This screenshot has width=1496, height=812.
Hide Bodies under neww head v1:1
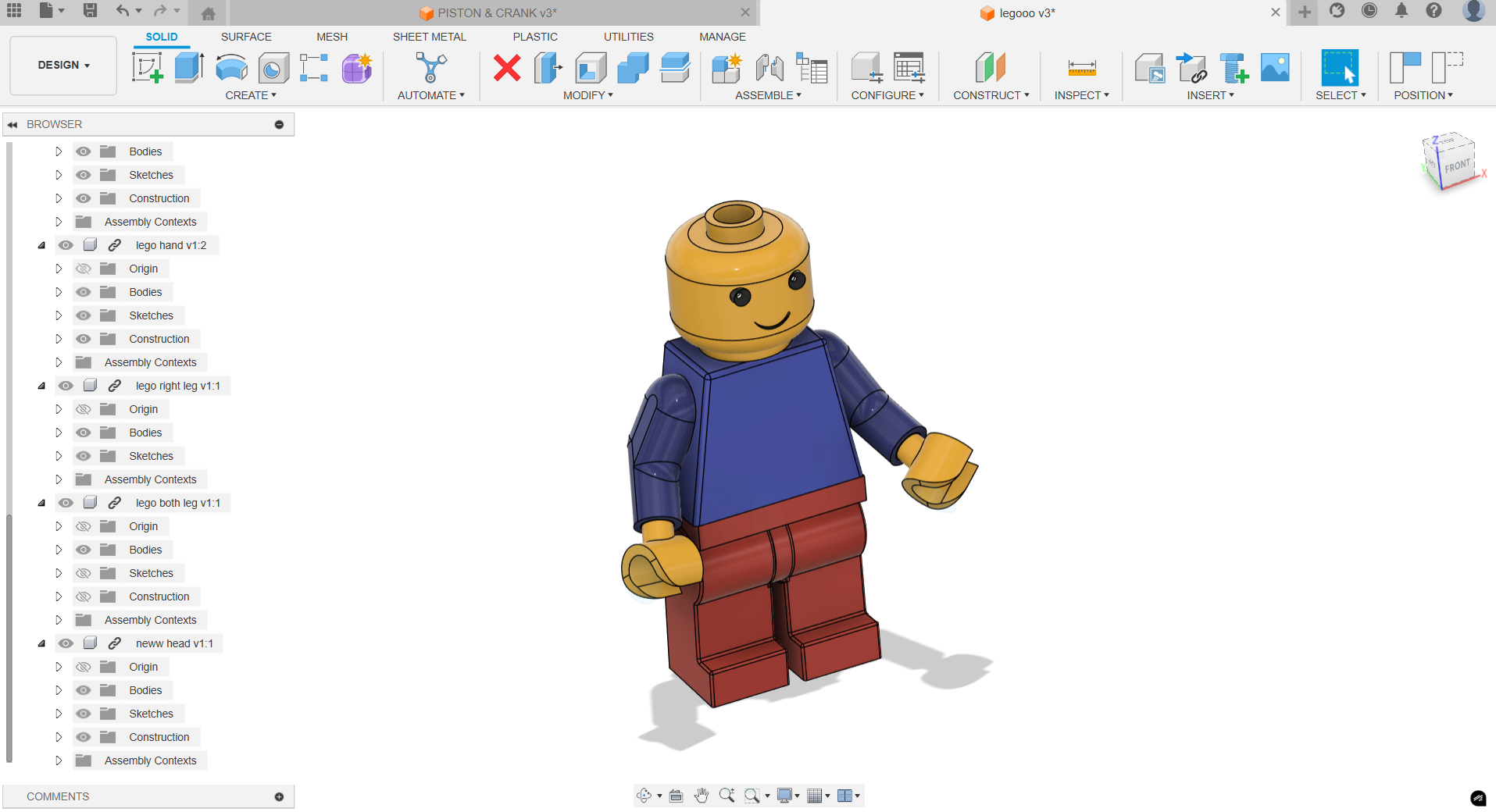pos(84,690)
